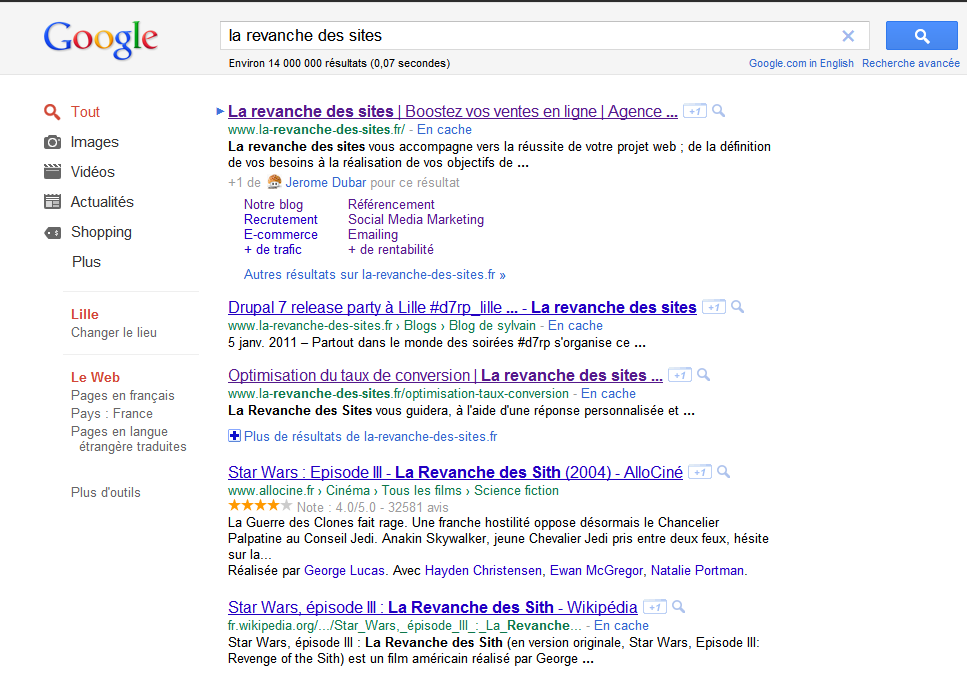Open the Recrutement sitelink
967x675 pixels.
point(281,219)
